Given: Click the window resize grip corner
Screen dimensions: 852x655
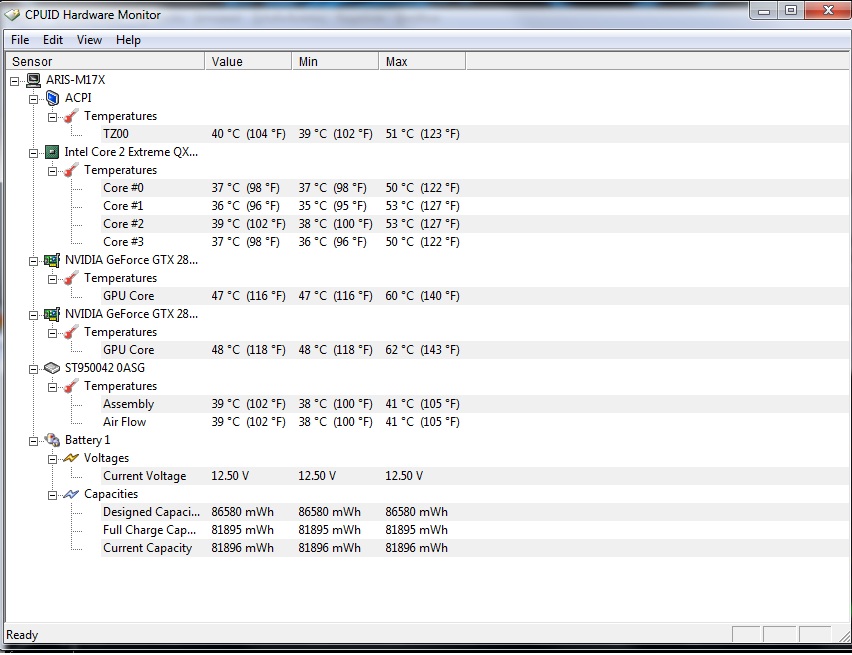Looking at the screenshot, I should [844, 635].
